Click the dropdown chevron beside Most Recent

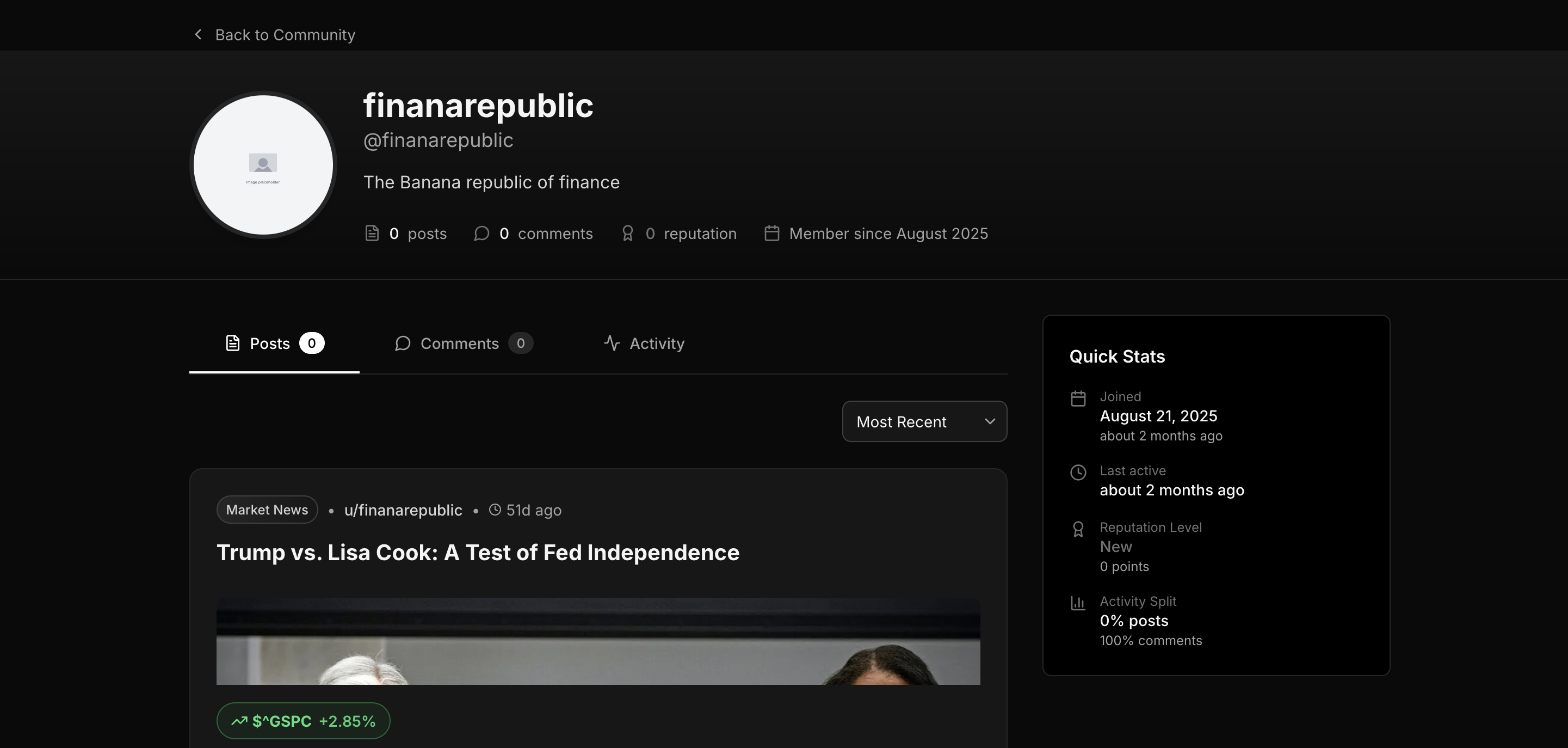[990, 421]
